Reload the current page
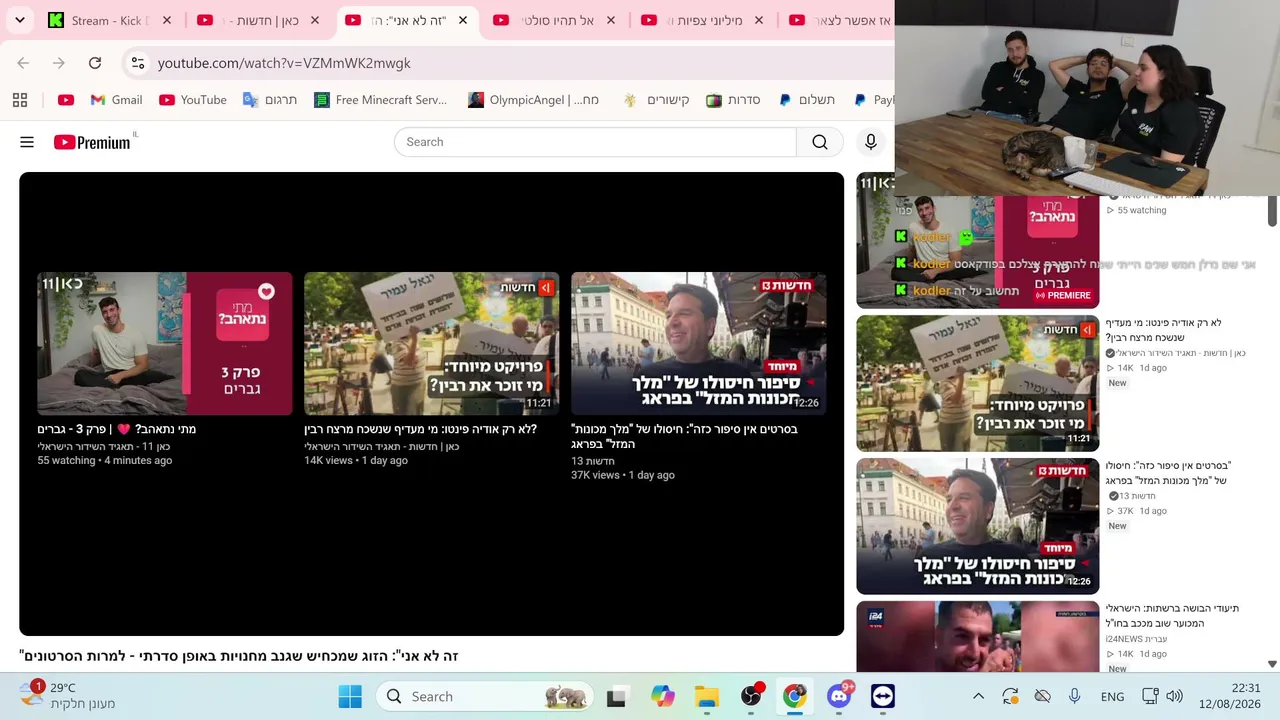 (x=95, y=63)
